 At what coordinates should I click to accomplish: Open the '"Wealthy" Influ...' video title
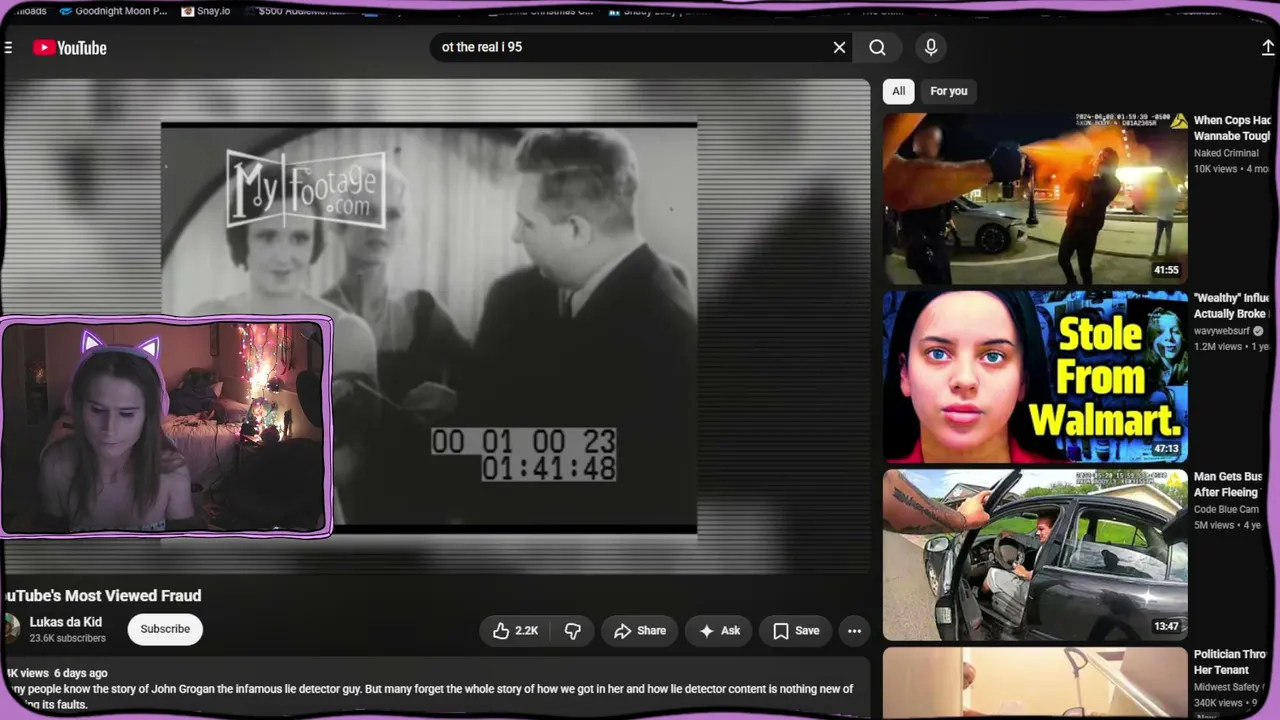[x=1233, y=306]
